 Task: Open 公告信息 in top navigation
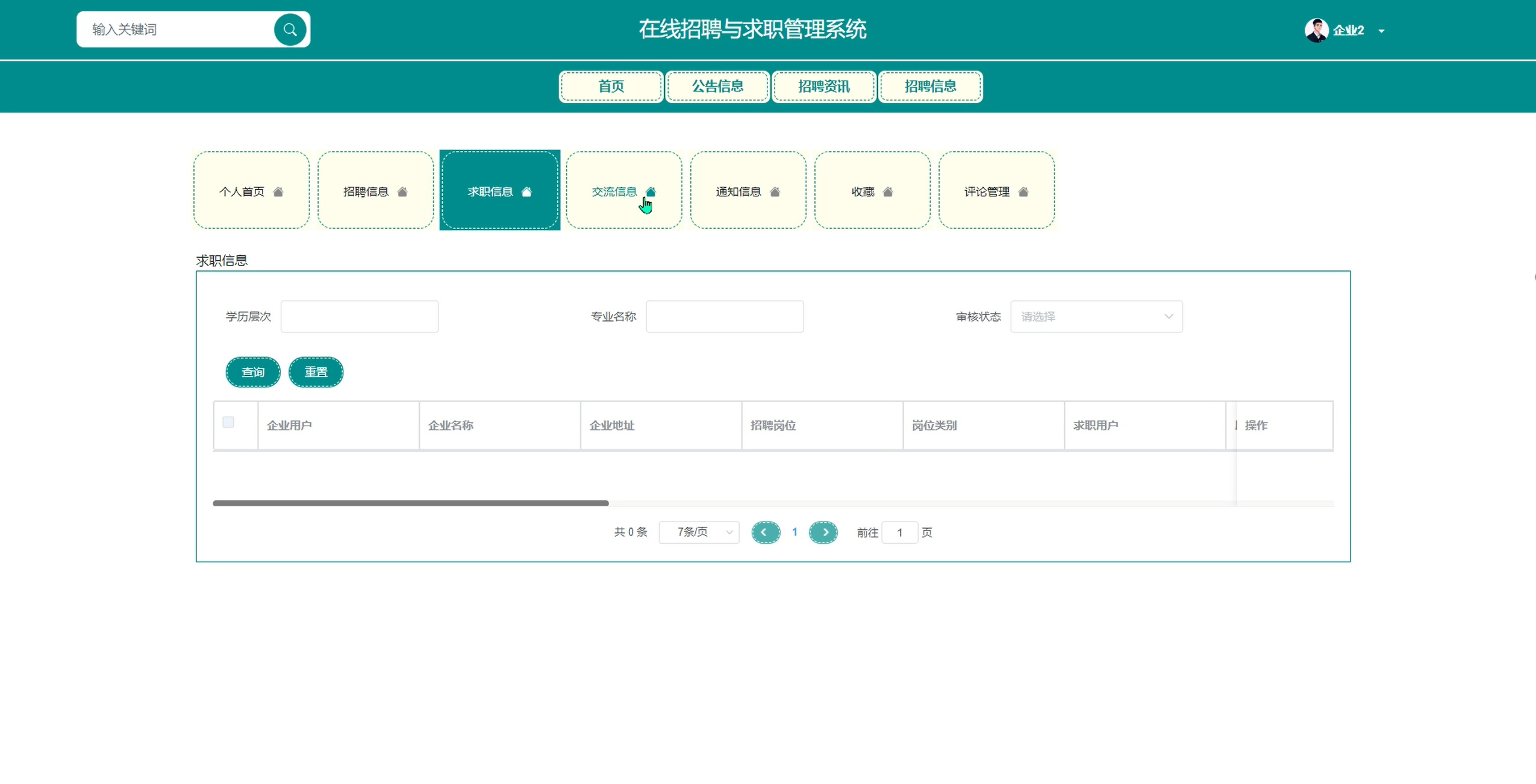tap(717, 87)
